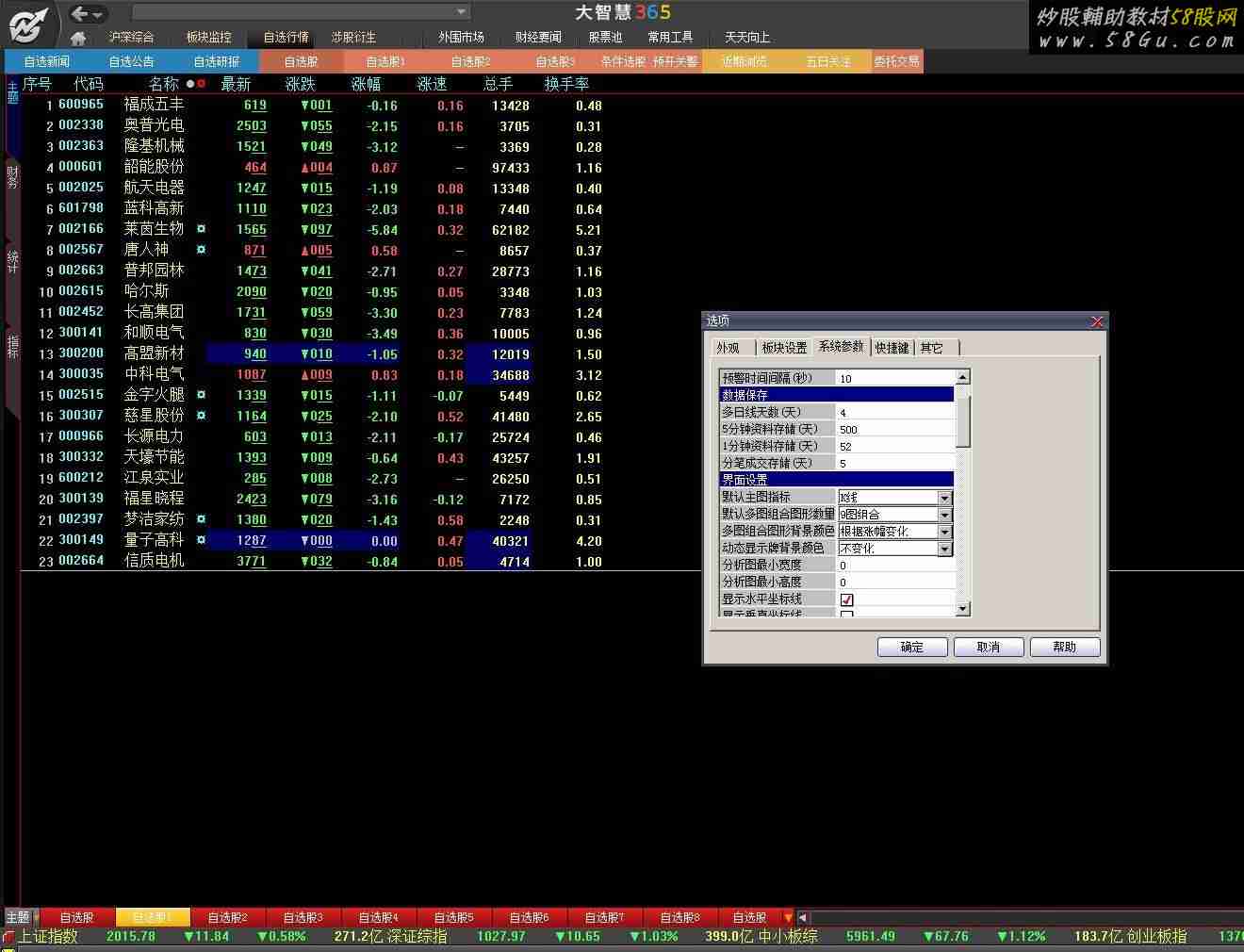
Task: Open the 委托交易 tab
Action: point(896,61)
